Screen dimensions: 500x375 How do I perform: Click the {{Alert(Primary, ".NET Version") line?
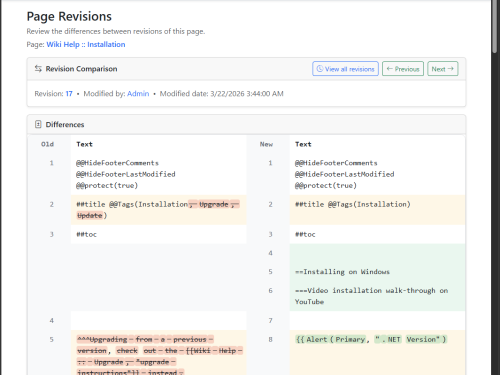pyautogui.click(x=371, y=339)
